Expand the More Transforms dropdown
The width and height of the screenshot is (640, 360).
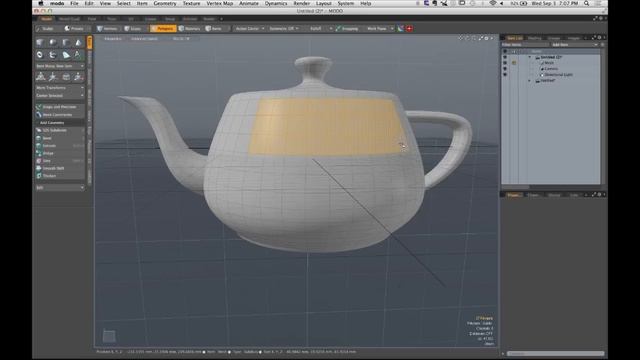coord(60,88)
